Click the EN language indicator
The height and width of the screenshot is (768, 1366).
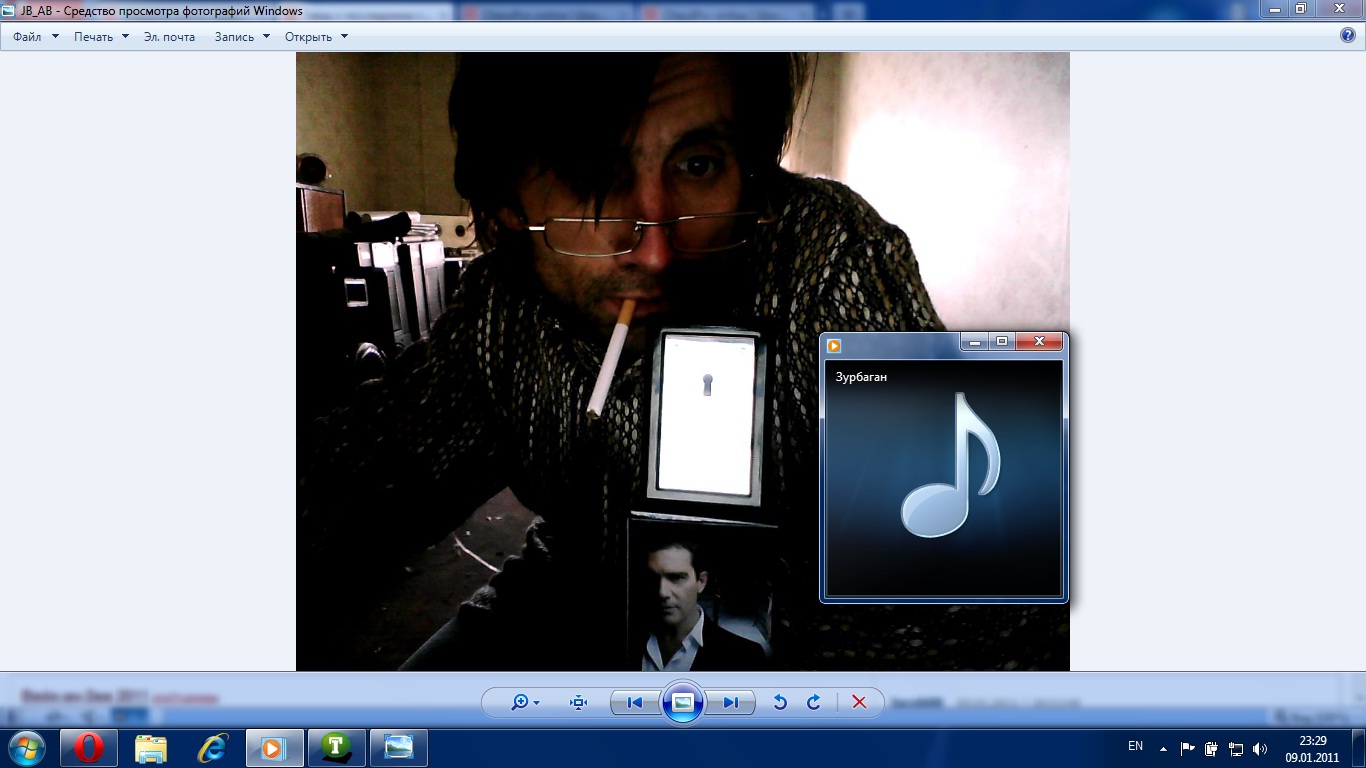[x=1135, y=746]
